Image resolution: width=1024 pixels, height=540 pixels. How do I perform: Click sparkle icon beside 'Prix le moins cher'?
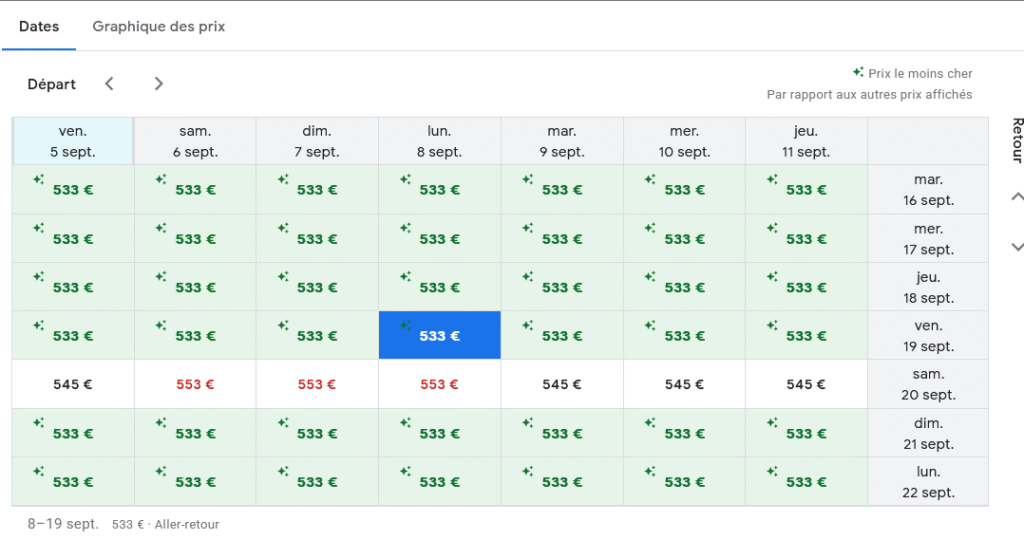(858, 72)
